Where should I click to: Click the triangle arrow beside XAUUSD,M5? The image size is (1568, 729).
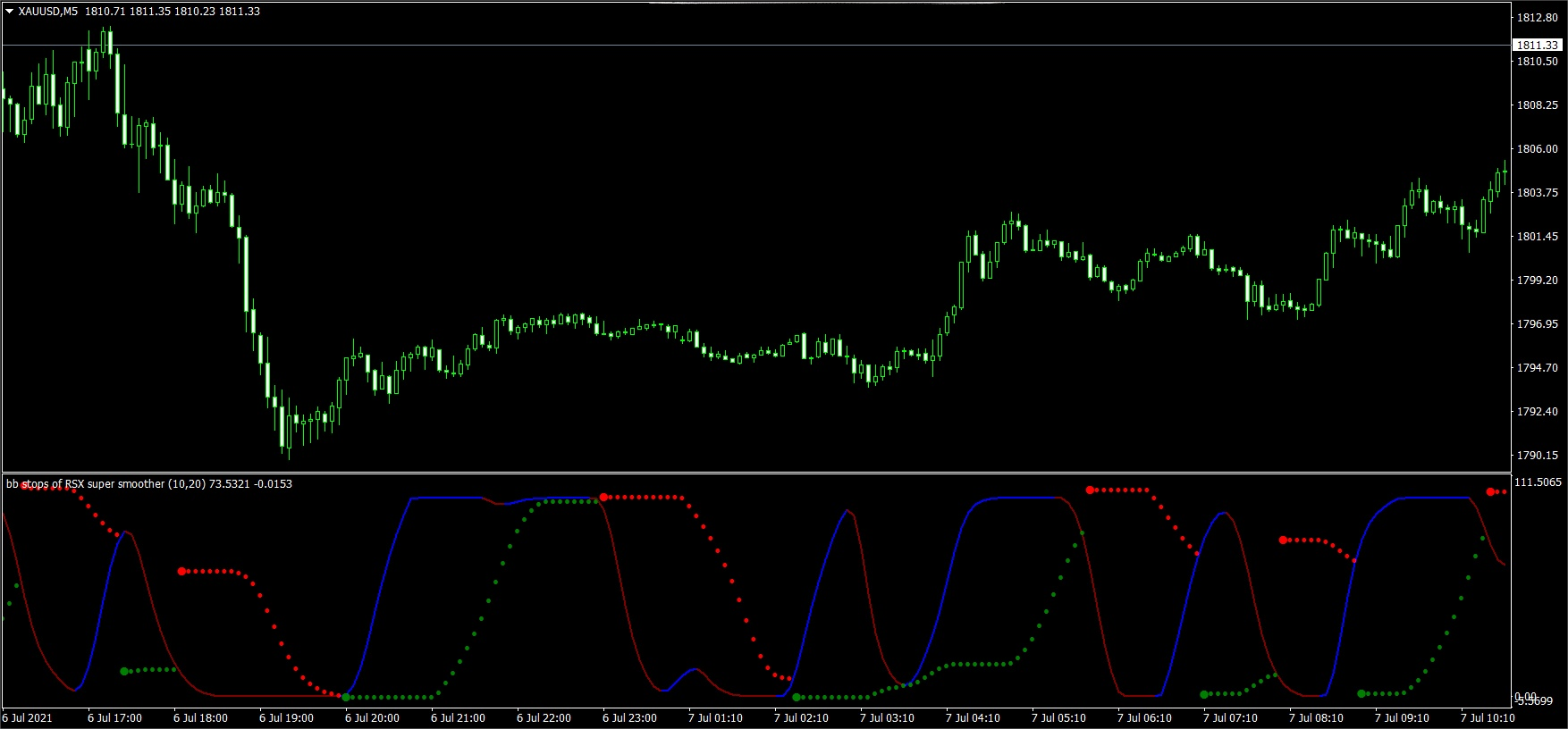pos(9,12)
